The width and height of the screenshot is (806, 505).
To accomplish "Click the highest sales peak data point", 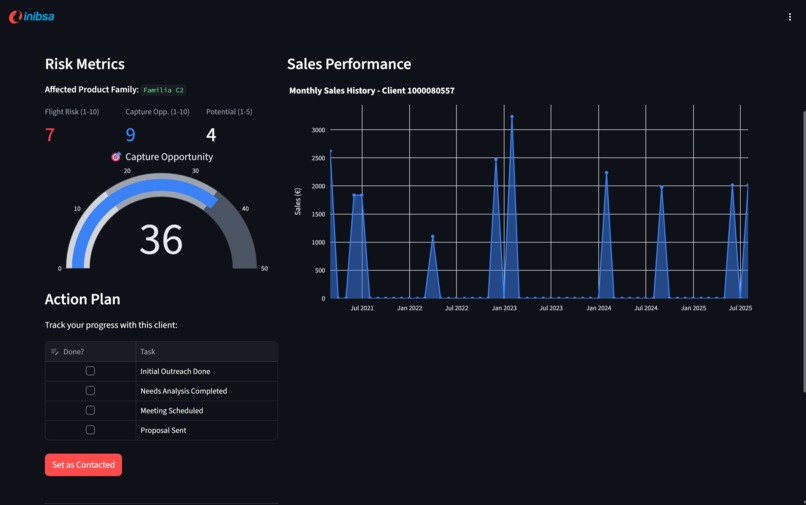I will coord(512,117).
